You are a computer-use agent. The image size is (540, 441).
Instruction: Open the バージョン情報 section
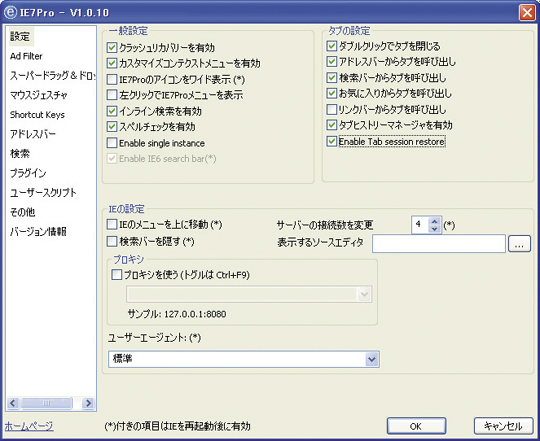coord(38,232)
